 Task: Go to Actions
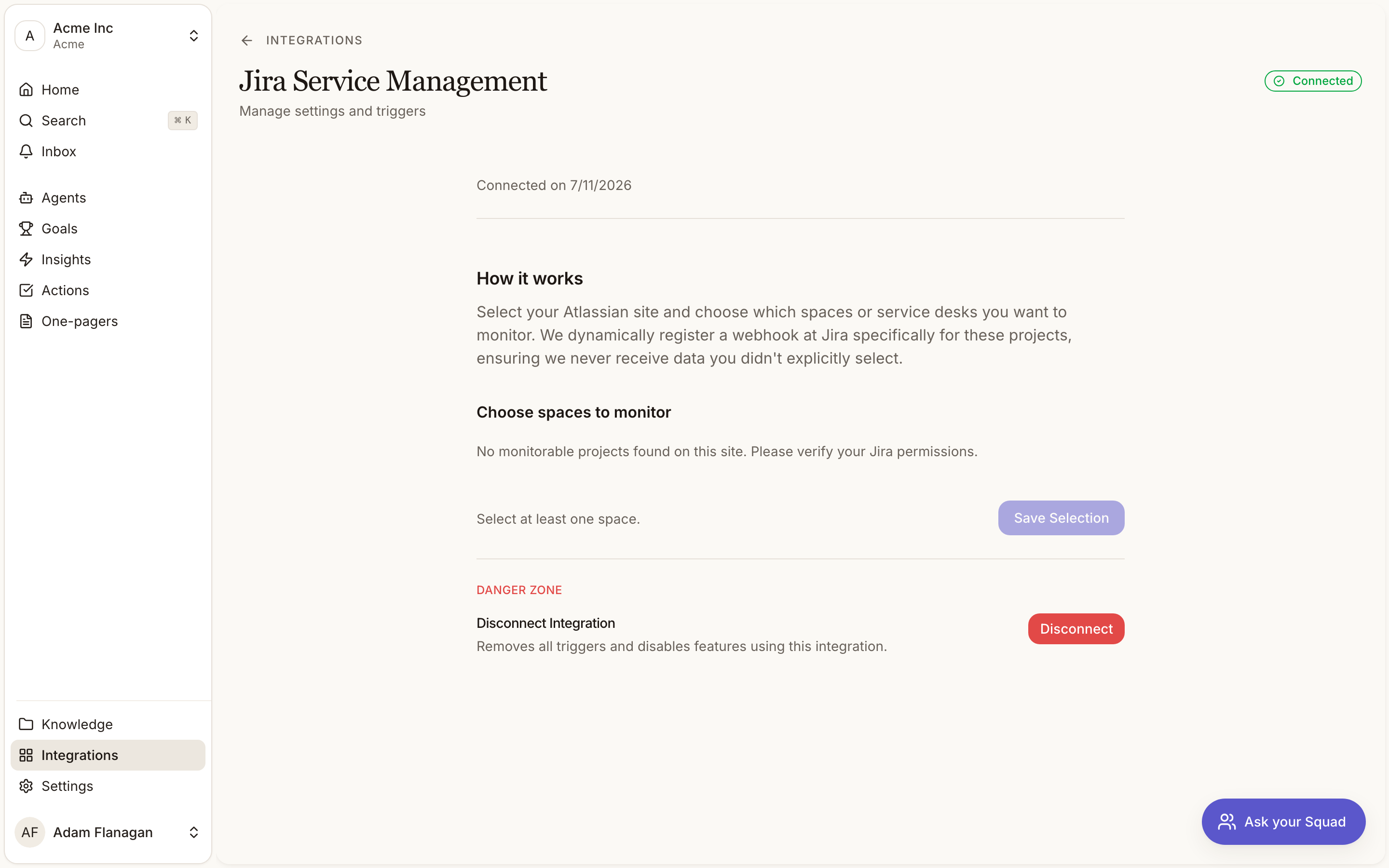tap(108, 290)
